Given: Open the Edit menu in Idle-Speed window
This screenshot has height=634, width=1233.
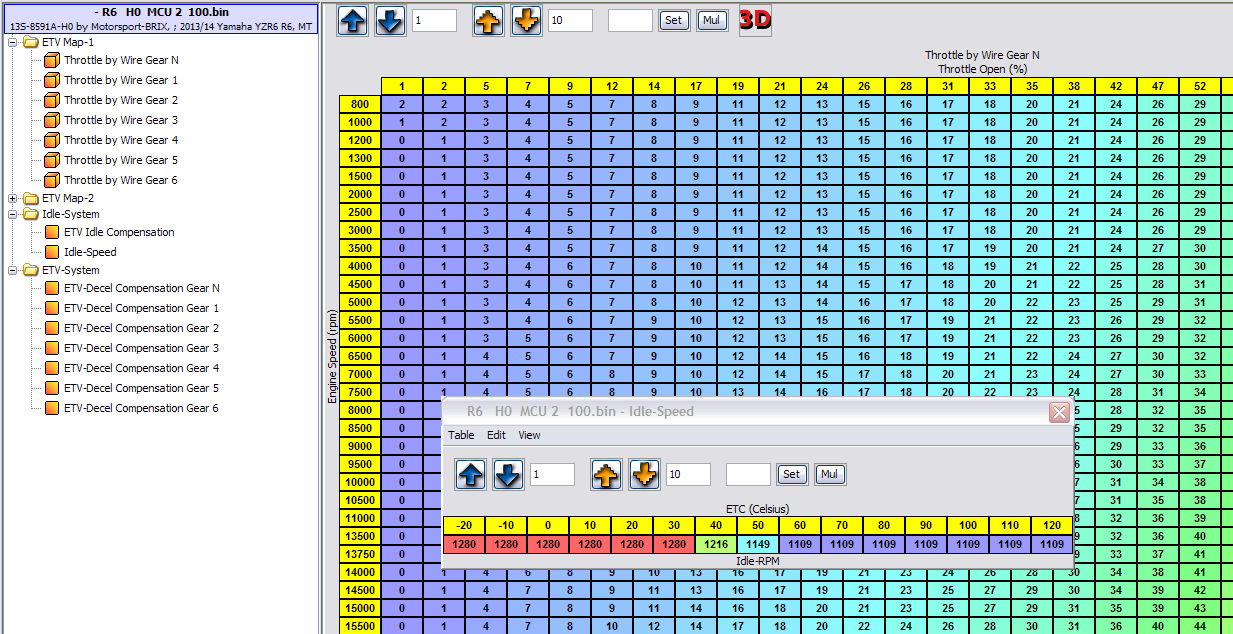Looking at the screenshot, I should point(496,435).
